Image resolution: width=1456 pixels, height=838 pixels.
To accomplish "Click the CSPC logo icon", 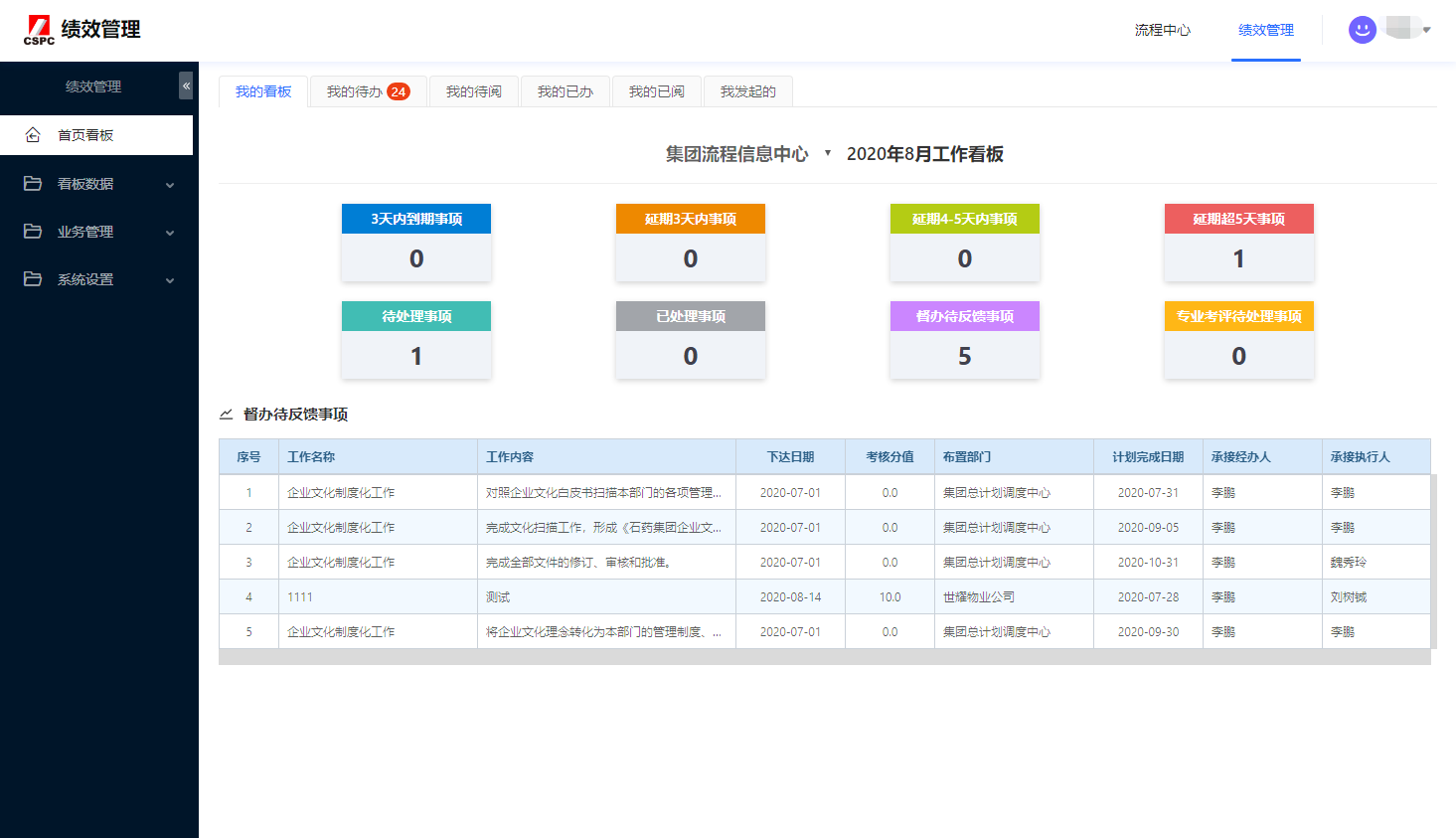I will (x=39, y=29).
